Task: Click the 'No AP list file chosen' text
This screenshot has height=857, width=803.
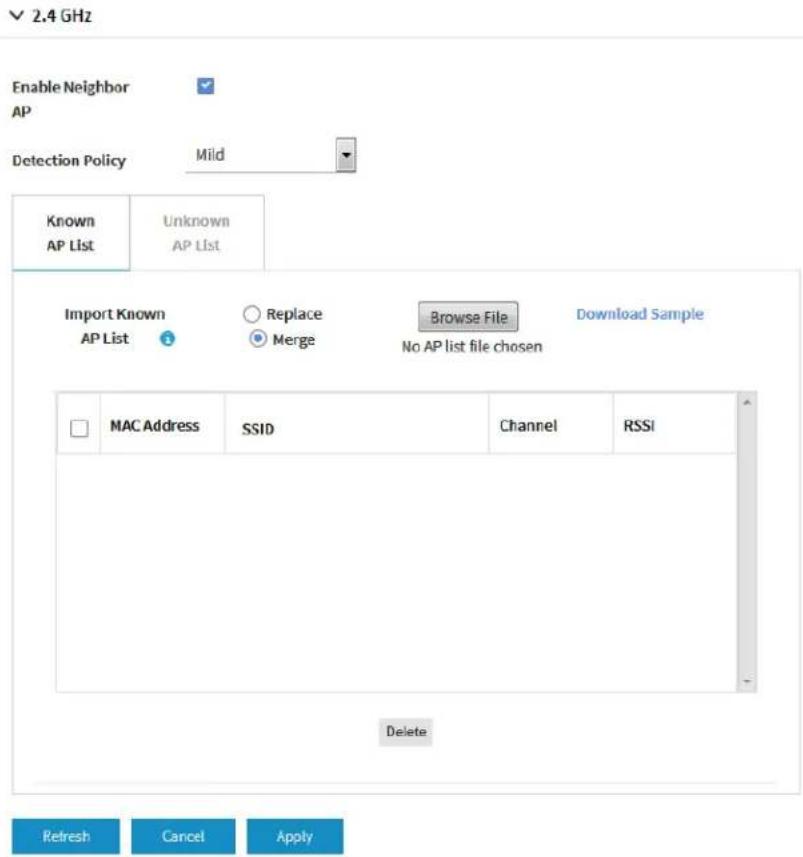Action: 472,347
